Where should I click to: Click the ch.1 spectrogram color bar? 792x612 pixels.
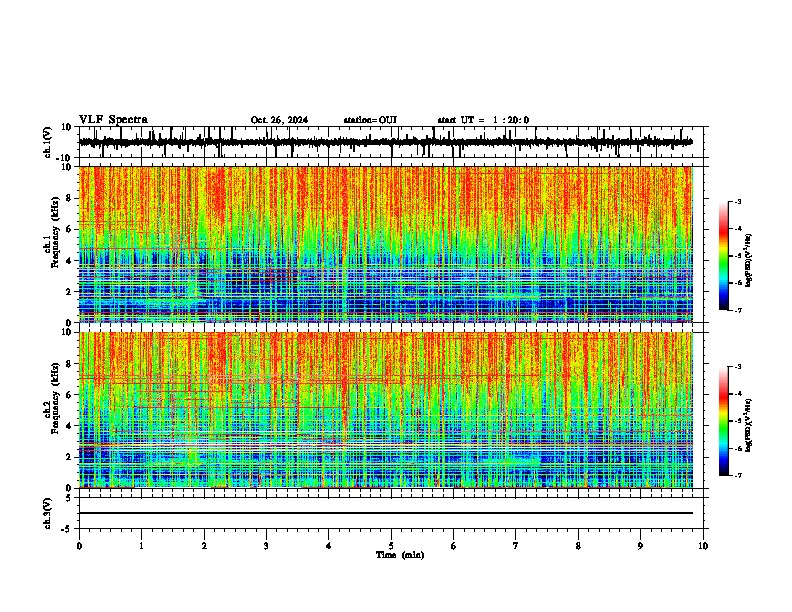pyautogui.click(x=724, y=256)
